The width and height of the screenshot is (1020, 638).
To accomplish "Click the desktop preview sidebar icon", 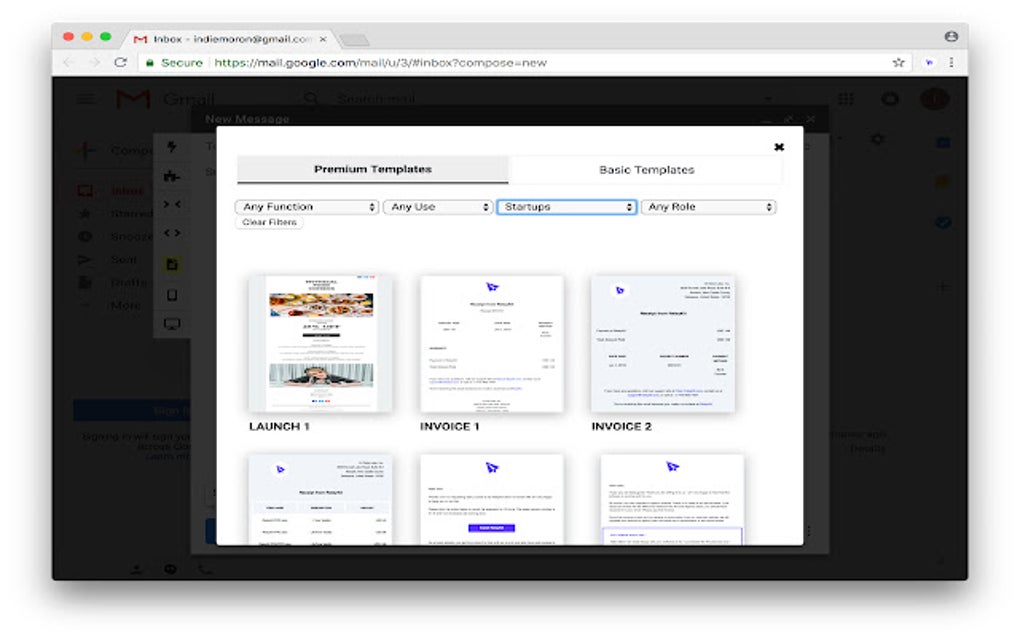I will pyautogui.click(x=172, y=324).
